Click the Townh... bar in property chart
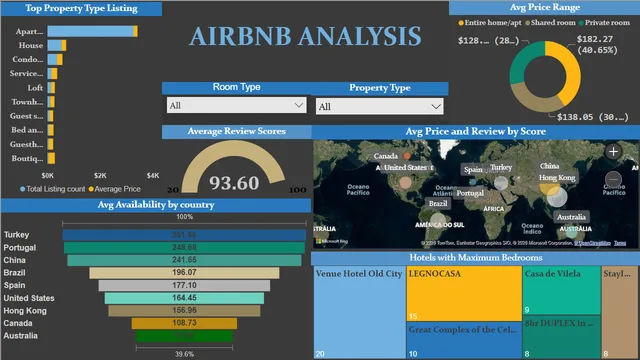The image size is (640, 360). [51, 102]
